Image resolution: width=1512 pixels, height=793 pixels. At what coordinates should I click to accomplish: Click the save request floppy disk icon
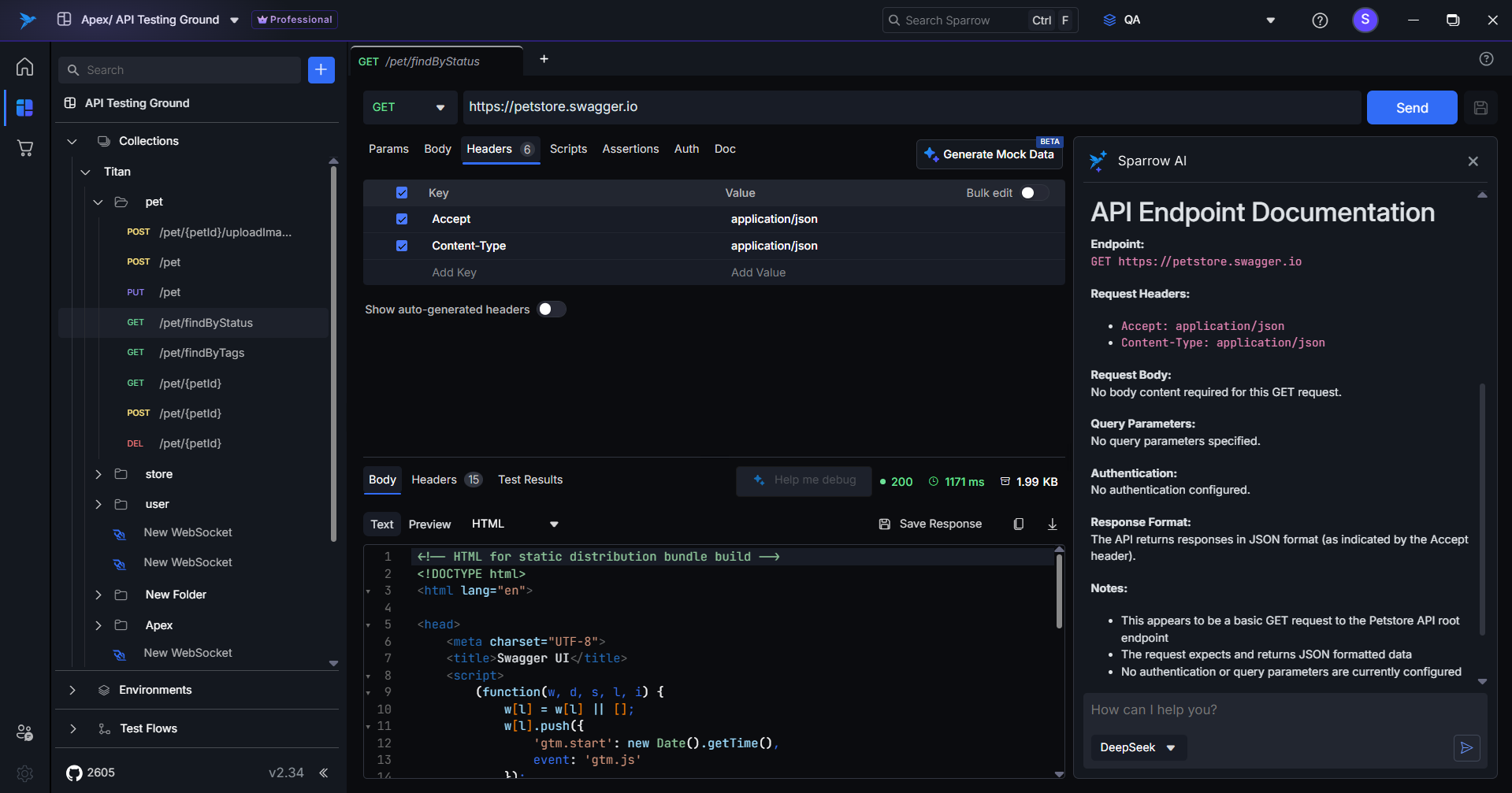1480,108
